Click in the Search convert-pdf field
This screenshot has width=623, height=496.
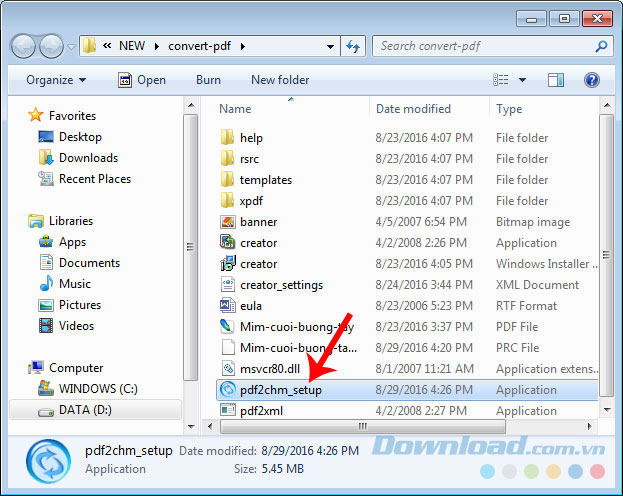tap(484, 46)
